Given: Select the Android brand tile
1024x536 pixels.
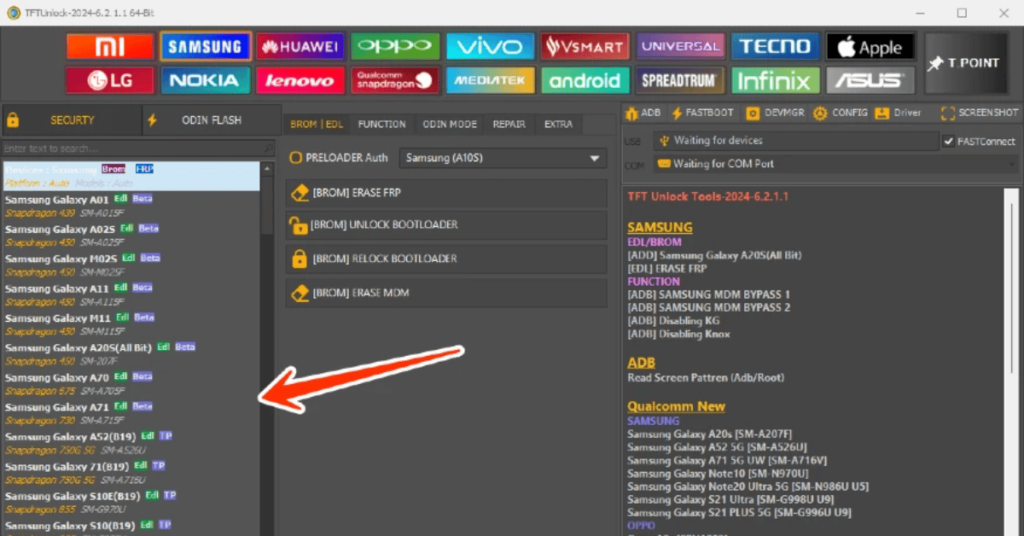Looking at the screenshot, I should pyautogui.click(x=584, y=80).
